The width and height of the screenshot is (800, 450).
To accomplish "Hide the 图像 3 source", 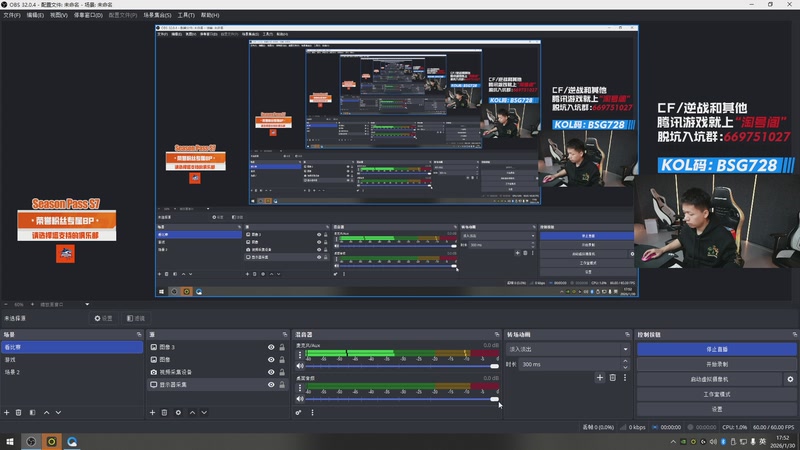I will point(271,347).
